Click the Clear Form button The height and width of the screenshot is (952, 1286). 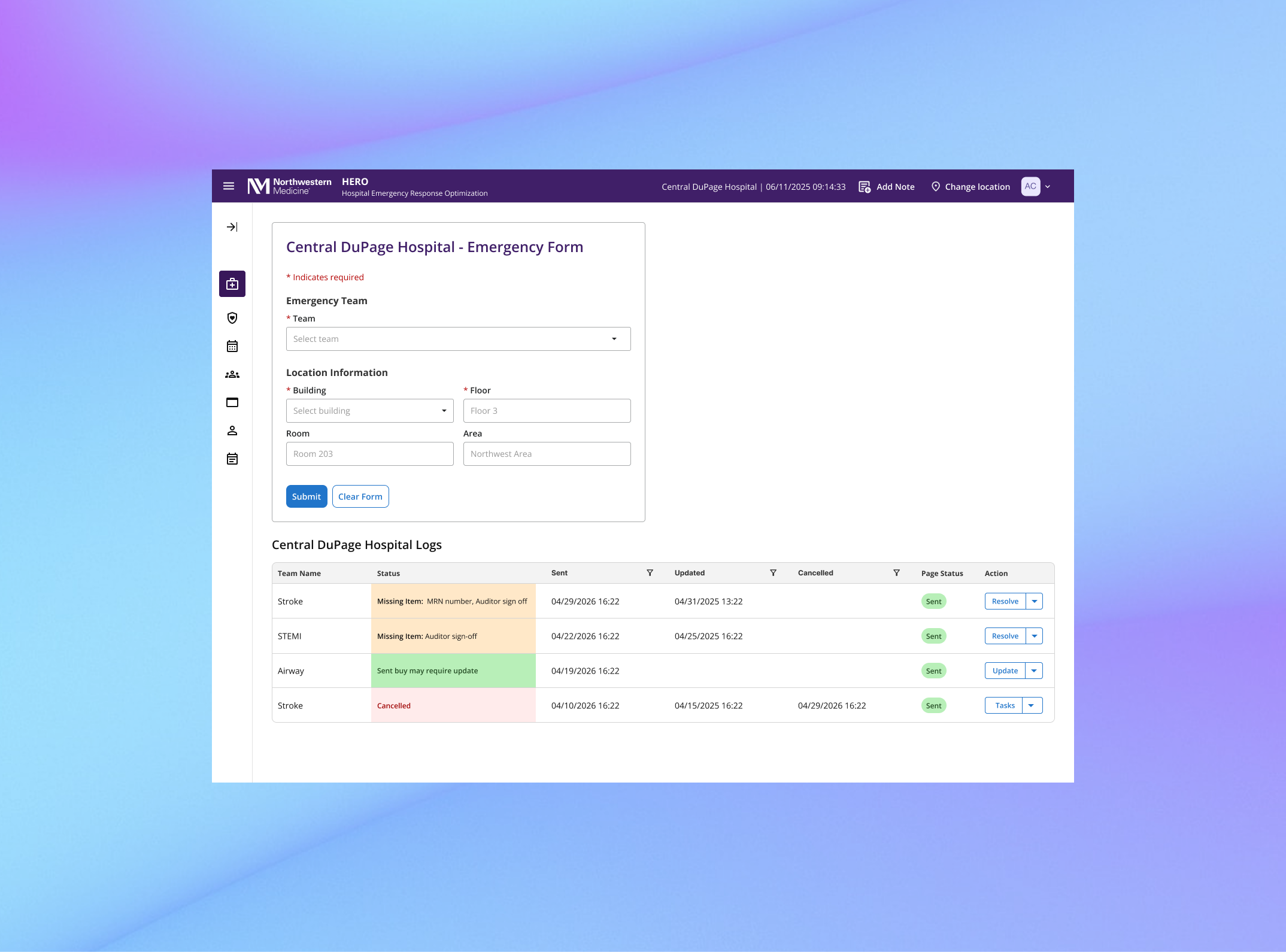[x=360, y=496]
